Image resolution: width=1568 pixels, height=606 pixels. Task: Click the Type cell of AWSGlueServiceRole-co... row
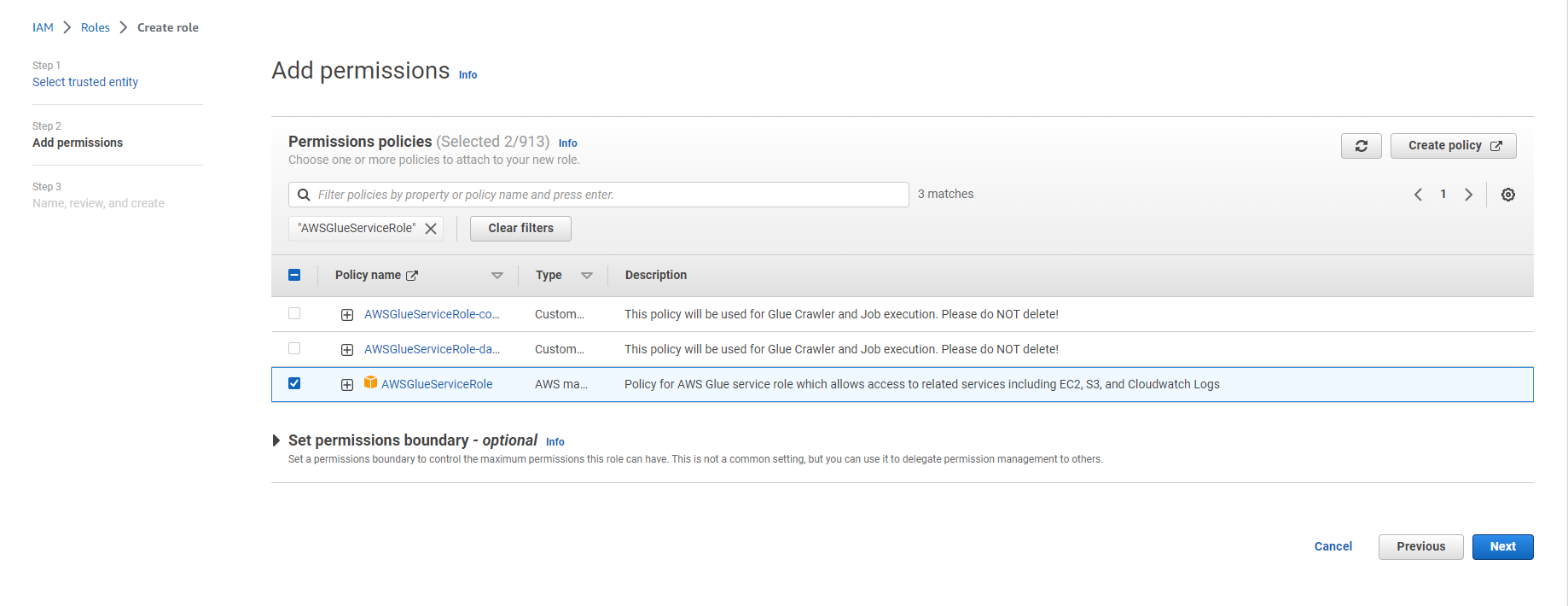click(x=560, y=314)
